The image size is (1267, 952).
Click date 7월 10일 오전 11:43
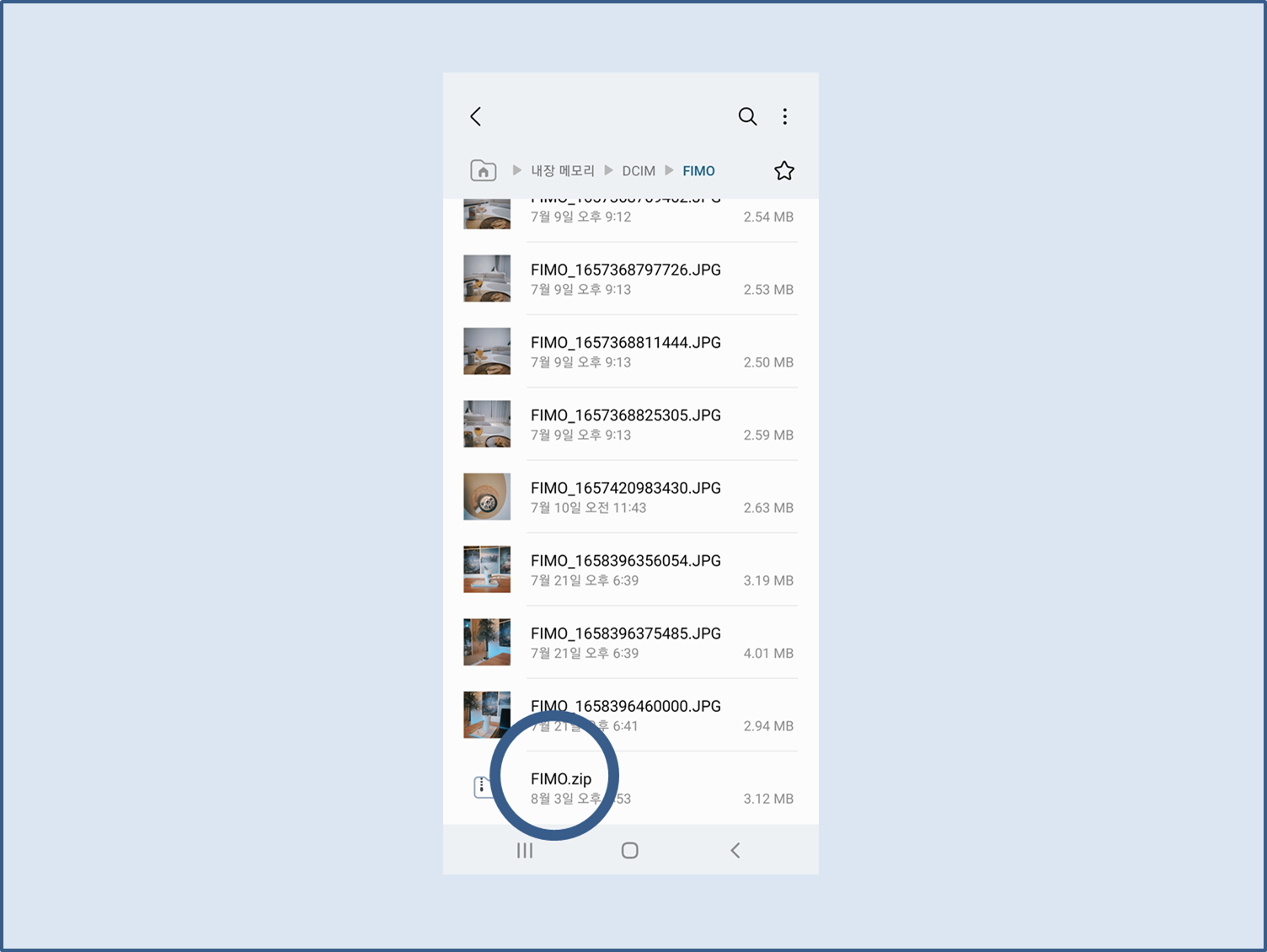pos(588,508)
